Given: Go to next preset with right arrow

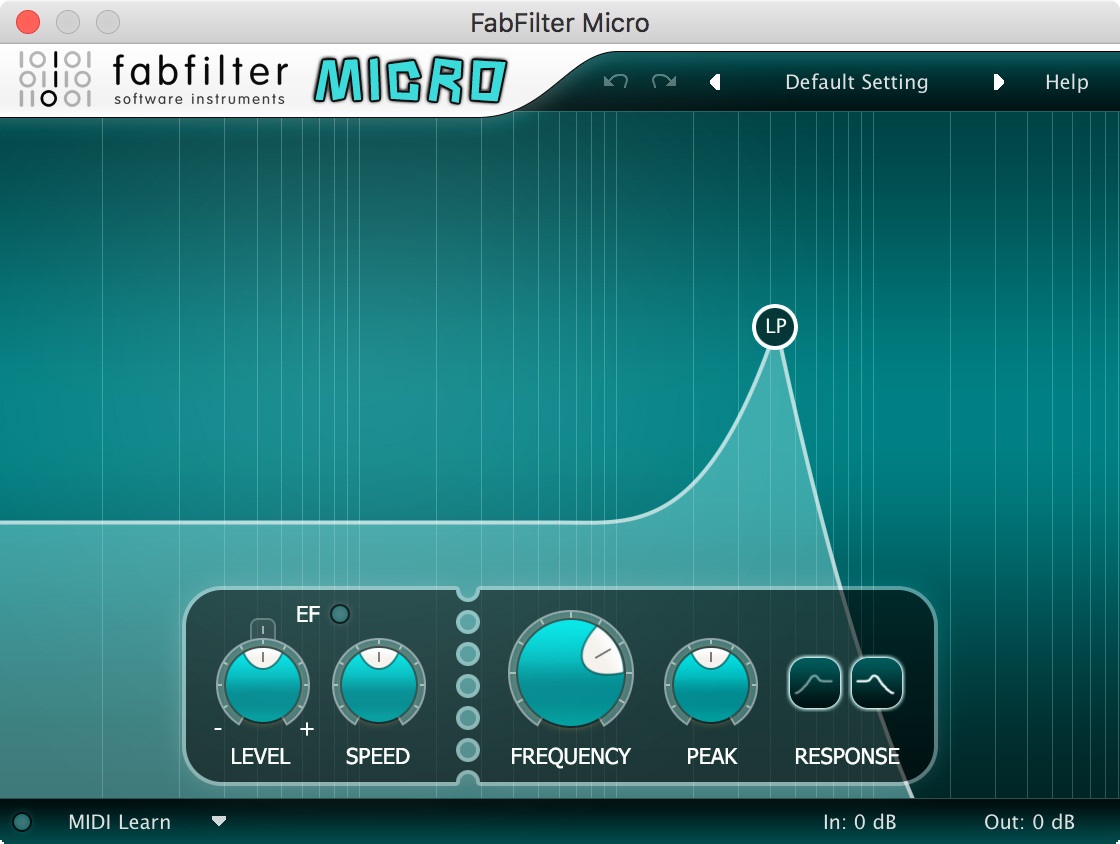Looking at the screenshot, I should pos(999,82).
